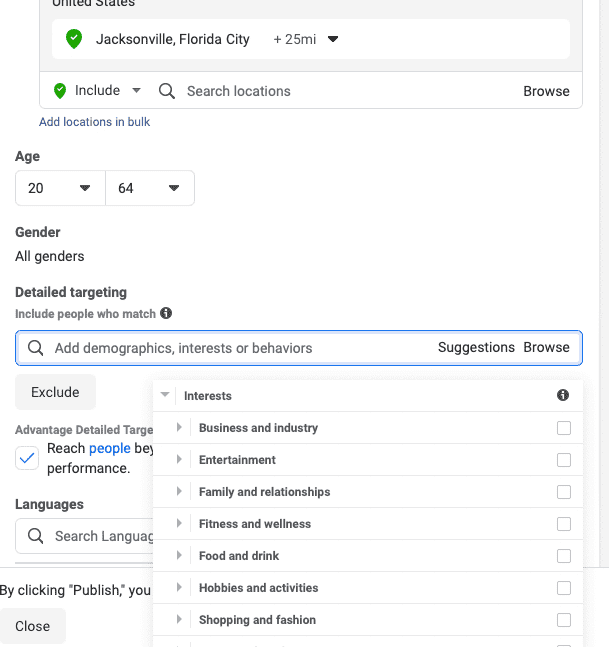Image resolution: width=609 pixels, height=647 pixels.
Task: Check the Fitness and wellness checkbox
Action: click(x=564, y=524)
